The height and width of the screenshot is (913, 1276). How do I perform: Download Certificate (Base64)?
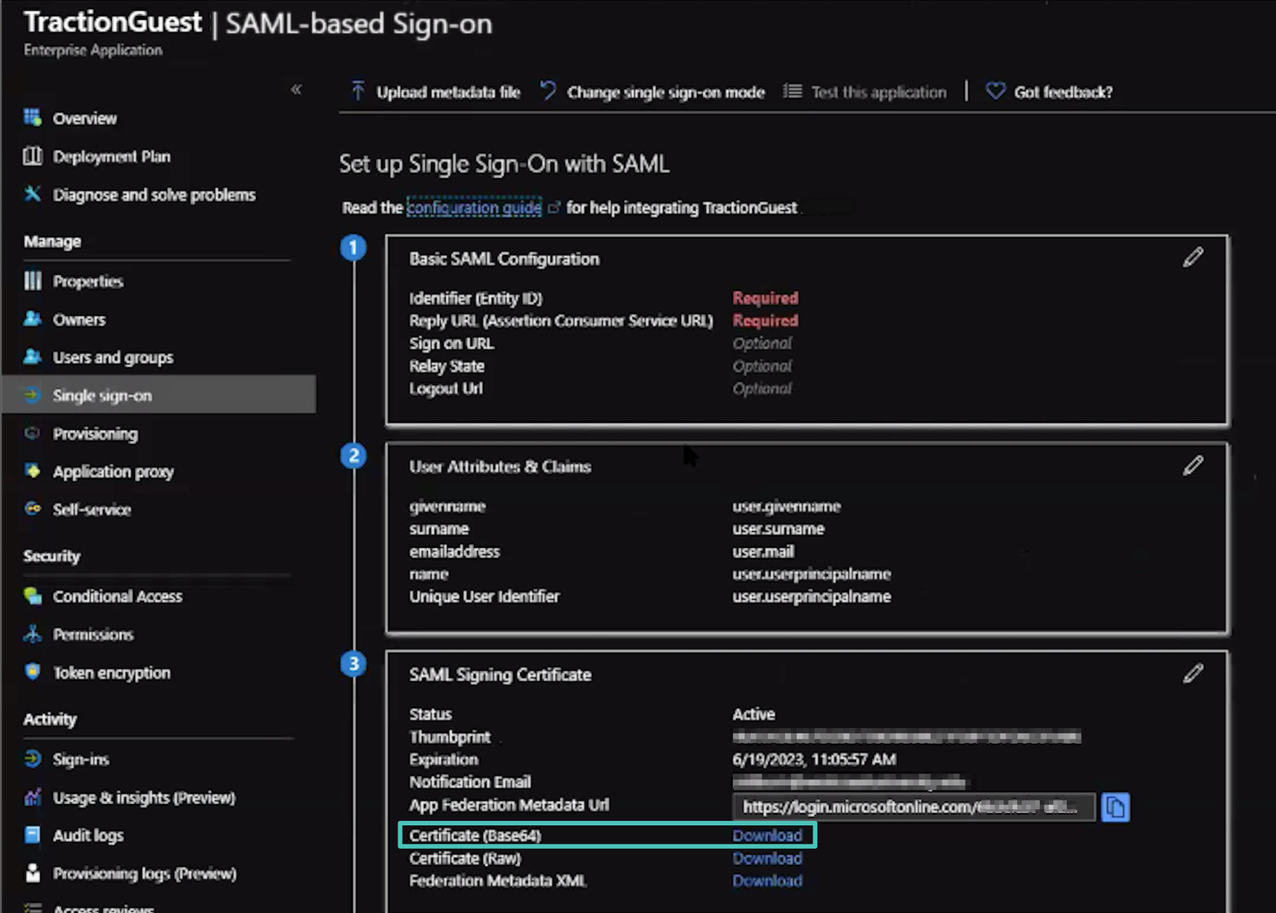[x=767, y=835]
